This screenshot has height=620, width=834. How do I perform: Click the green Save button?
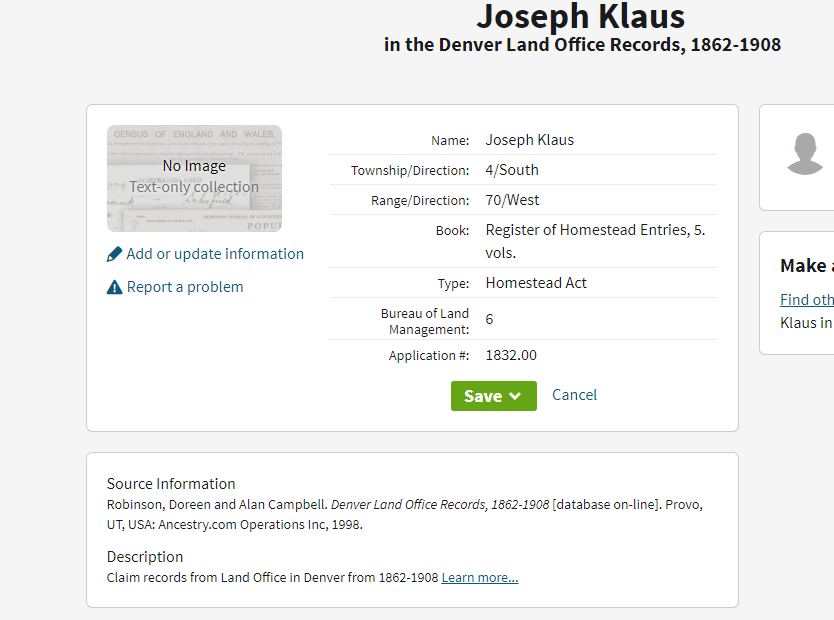point(494,396)
